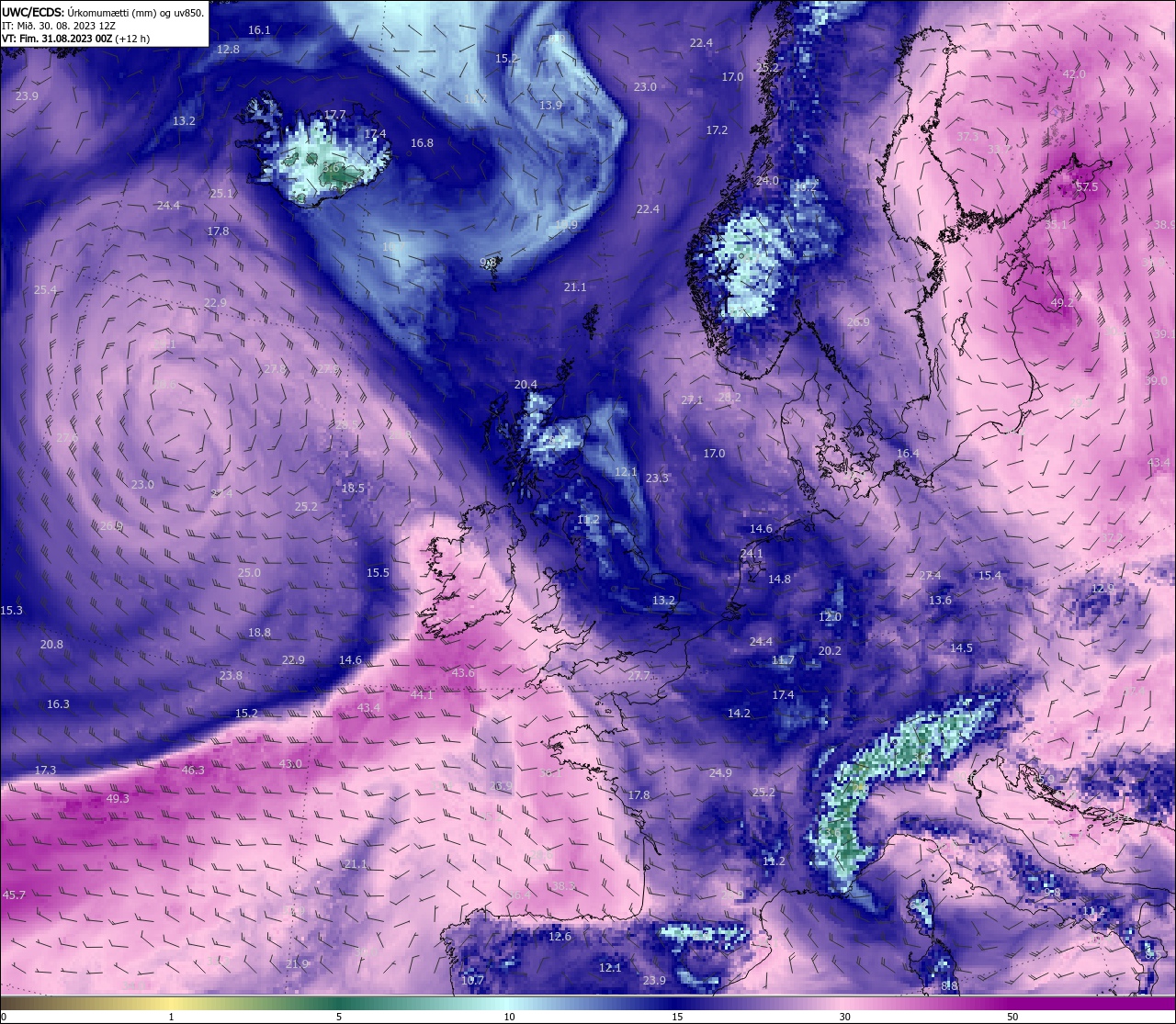Click the 49.3 value over the Atlantic
Image resolution: width=1176 pixels, height=1024 pixels.
pyautogui.click(x=118, y=799)
